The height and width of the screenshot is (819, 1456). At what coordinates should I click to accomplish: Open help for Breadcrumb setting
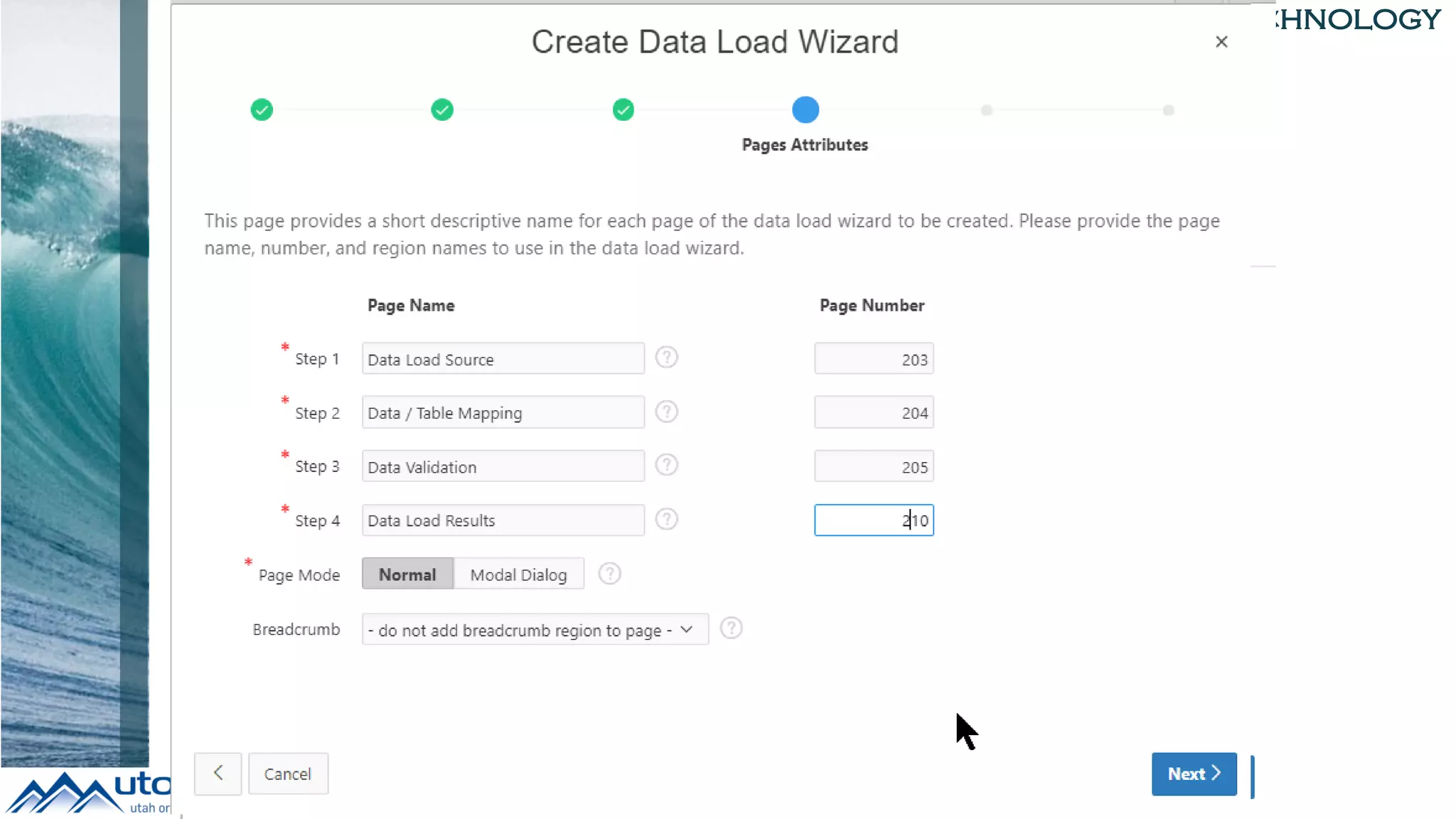tap(731, 628)
